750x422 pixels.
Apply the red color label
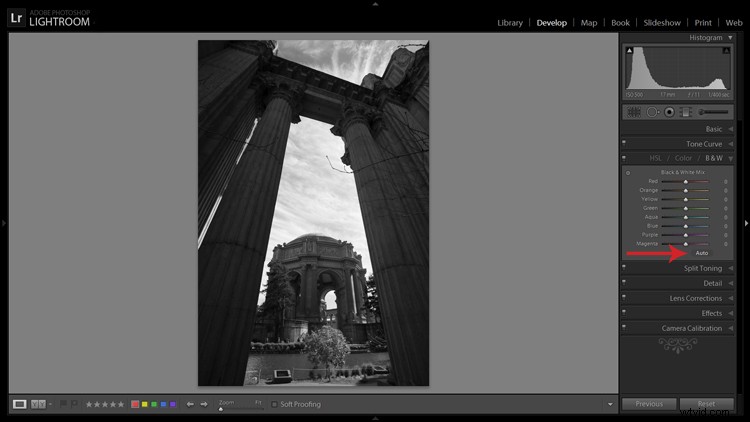[x=135, y=404]
